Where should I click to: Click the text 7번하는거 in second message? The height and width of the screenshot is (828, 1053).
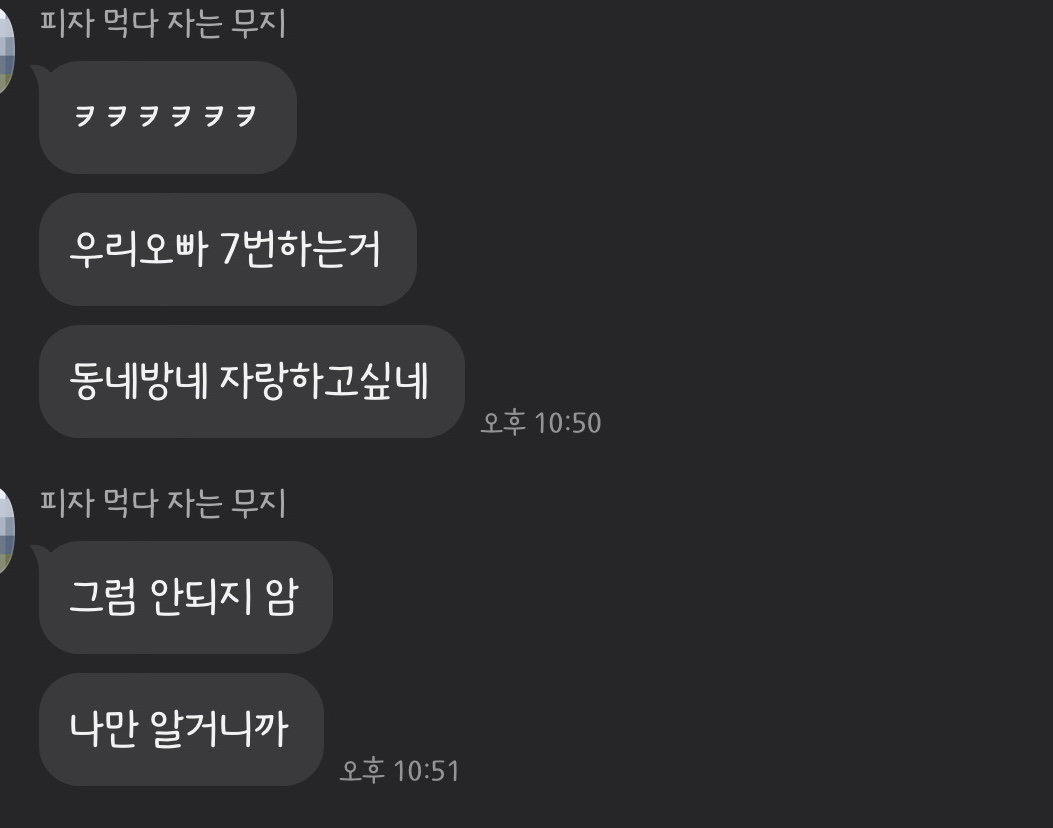[301, 248]
